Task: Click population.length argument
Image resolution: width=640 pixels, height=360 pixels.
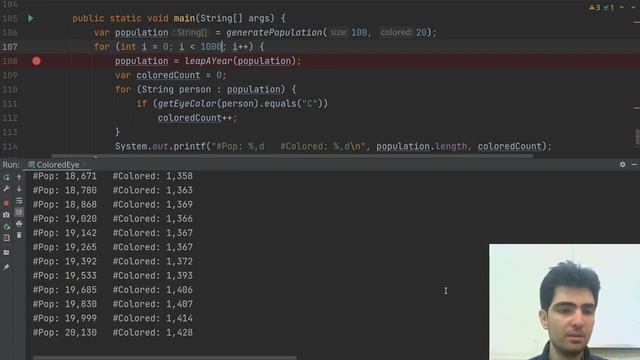Action: [421, 147]
